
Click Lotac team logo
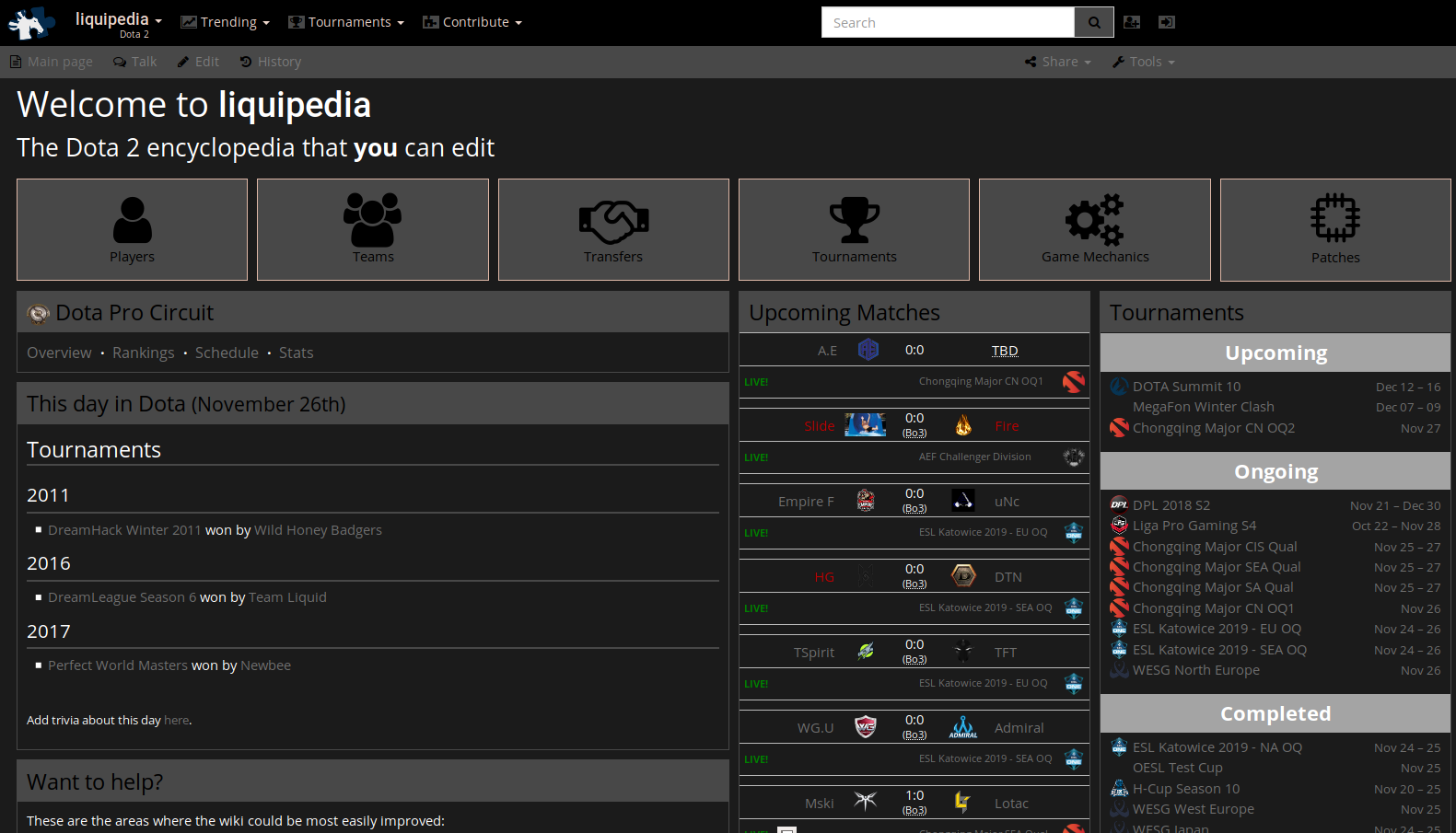tap(962, 802)
